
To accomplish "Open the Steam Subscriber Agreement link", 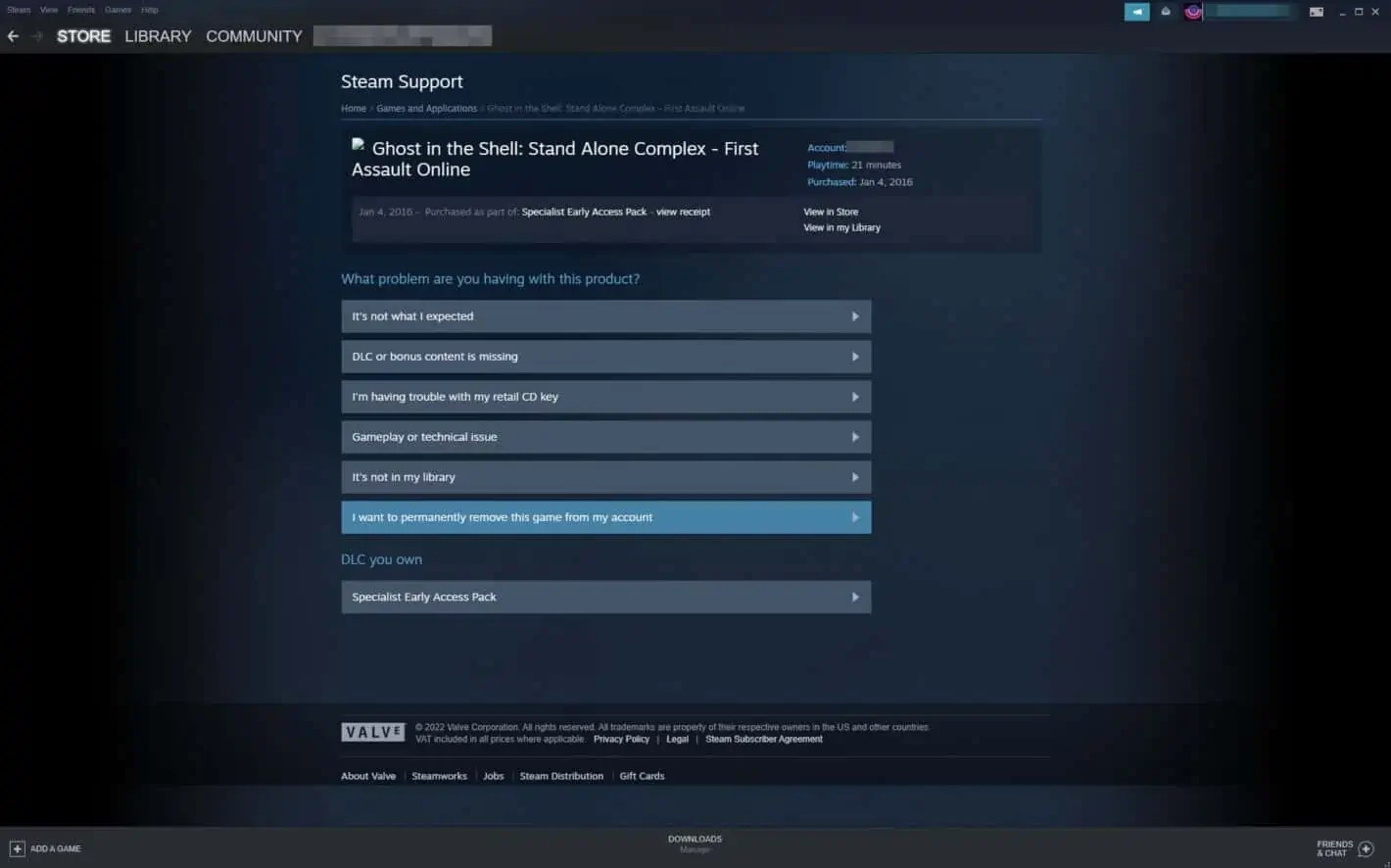I will (x=764, y=740).
